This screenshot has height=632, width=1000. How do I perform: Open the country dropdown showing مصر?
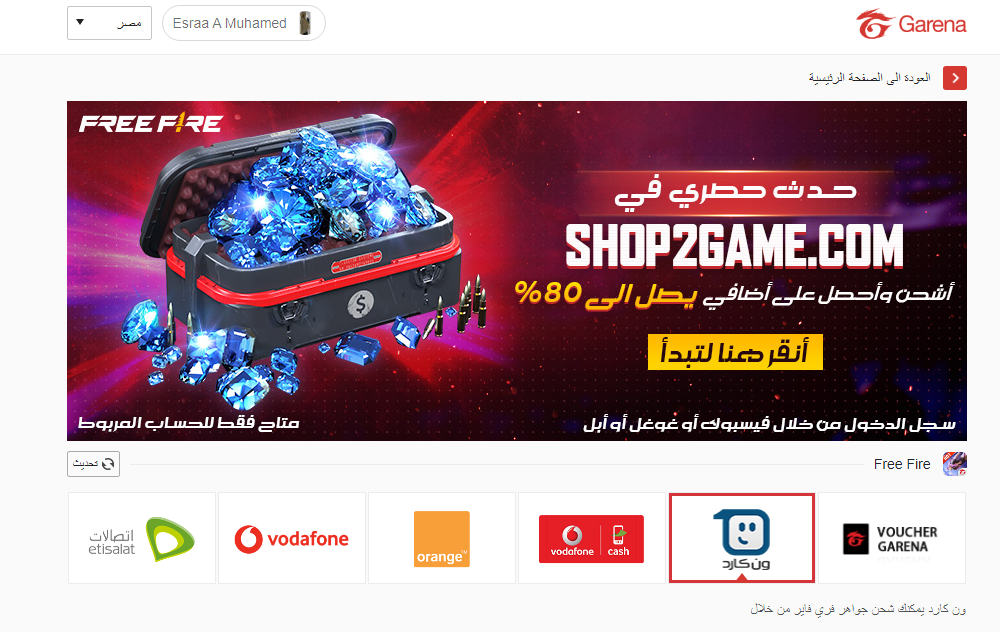109,23
